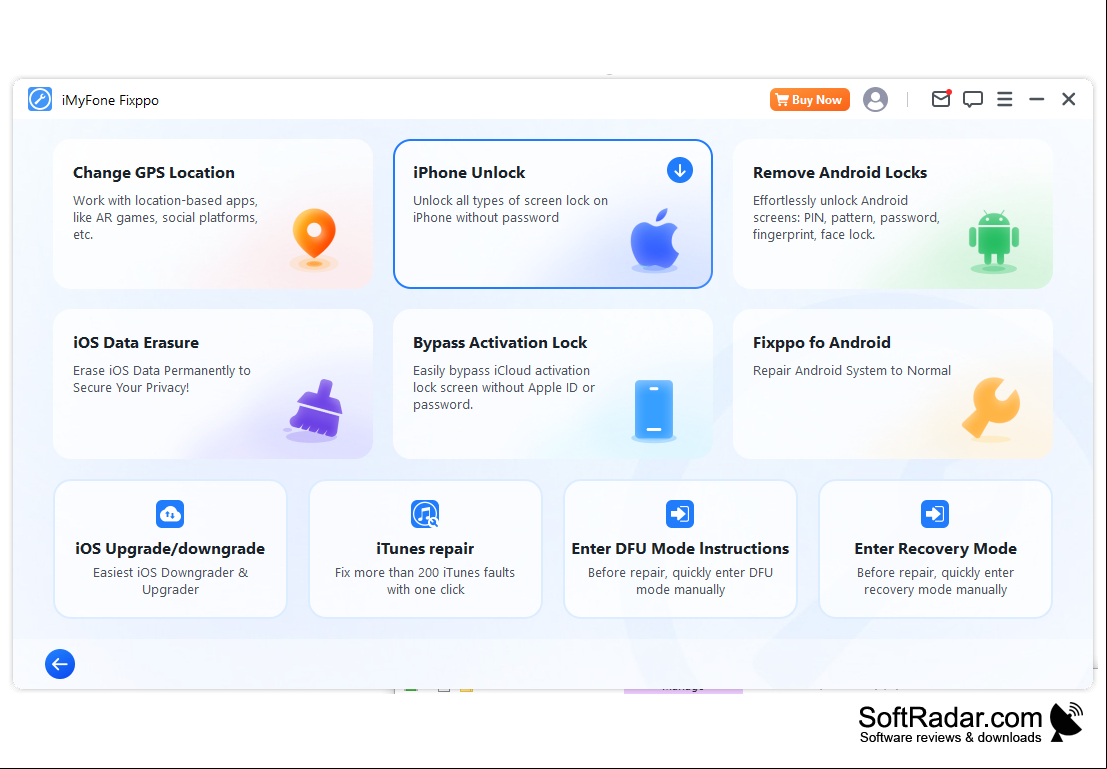Close the Fixppo window
Viewport: 1107px width, 769px height.
pyautogui.click(x=1069, y=100)
